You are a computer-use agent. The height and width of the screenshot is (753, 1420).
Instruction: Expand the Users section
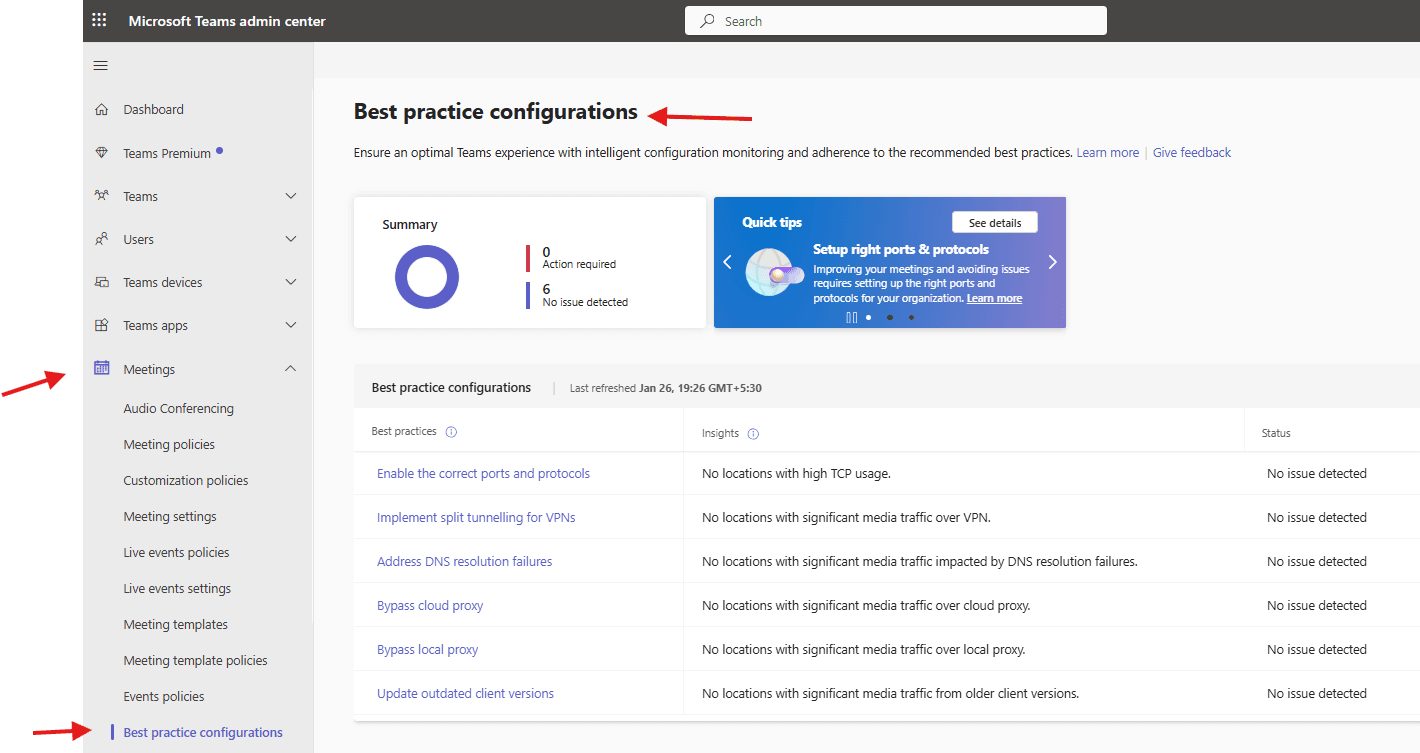(x=290, y=239)
